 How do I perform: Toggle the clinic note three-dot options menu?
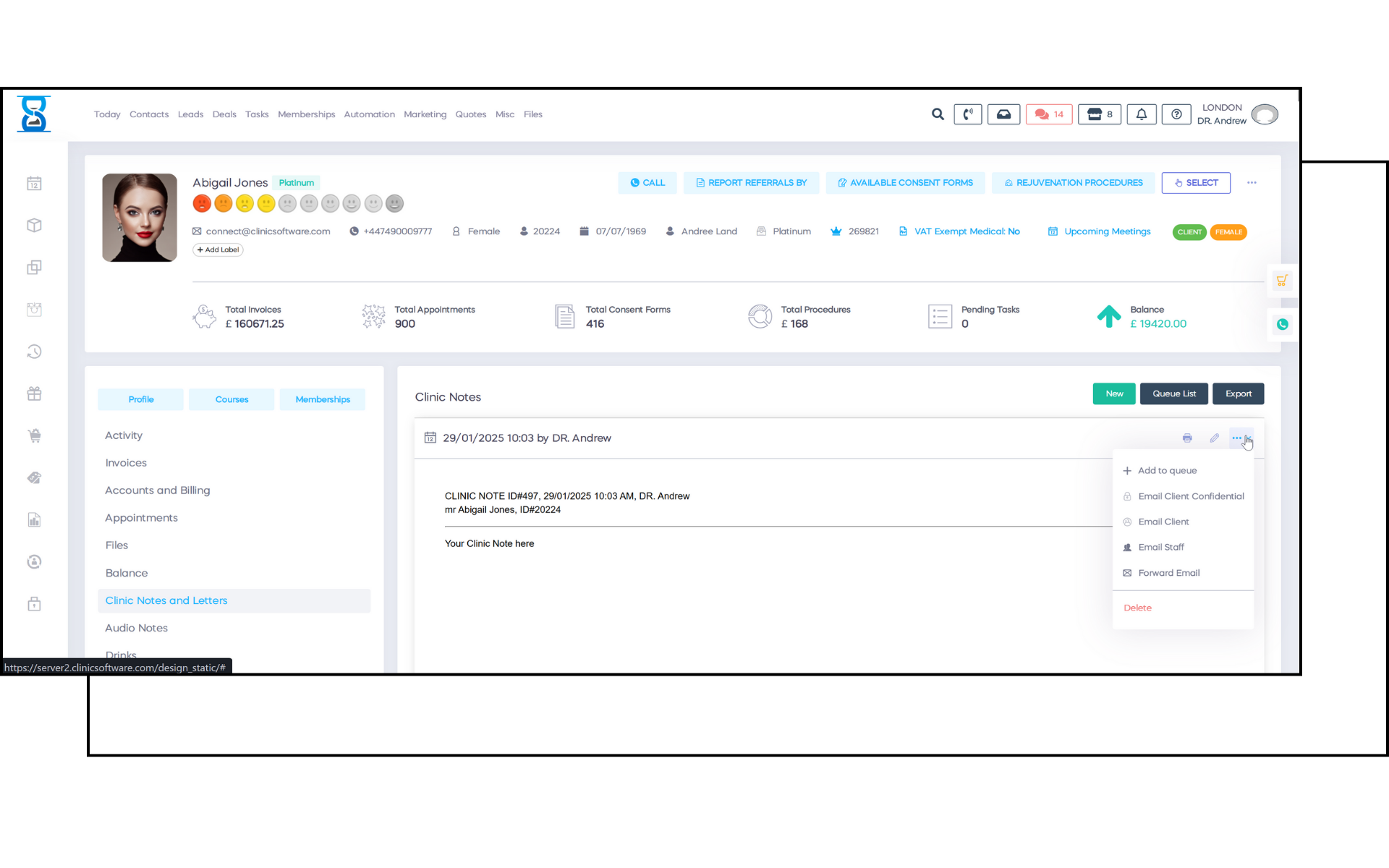1237,438
